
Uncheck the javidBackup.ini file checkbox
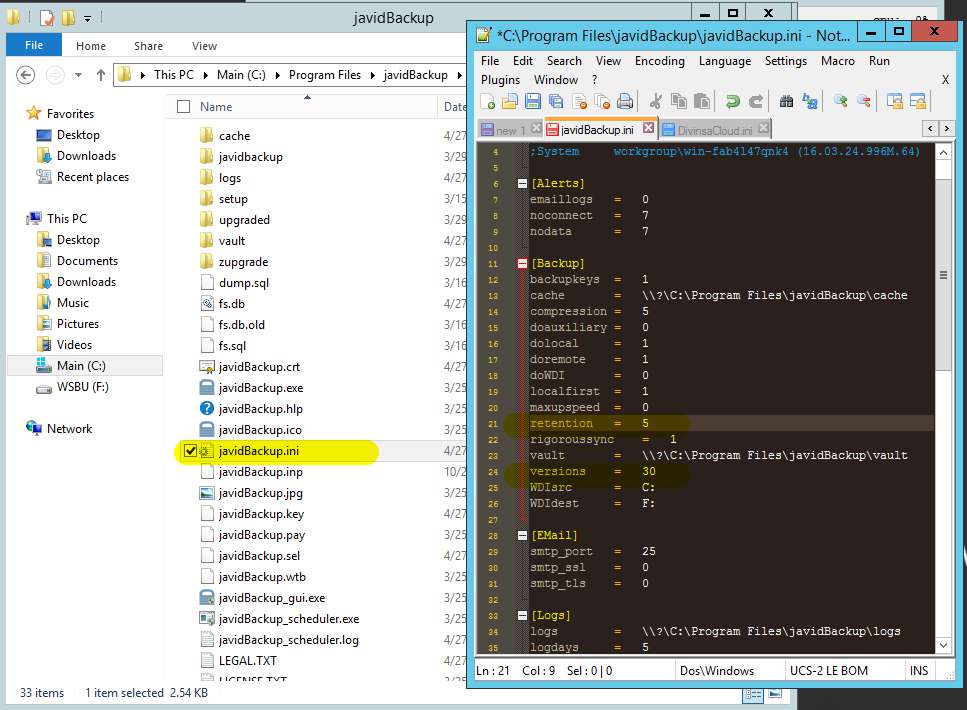[191, 451]
